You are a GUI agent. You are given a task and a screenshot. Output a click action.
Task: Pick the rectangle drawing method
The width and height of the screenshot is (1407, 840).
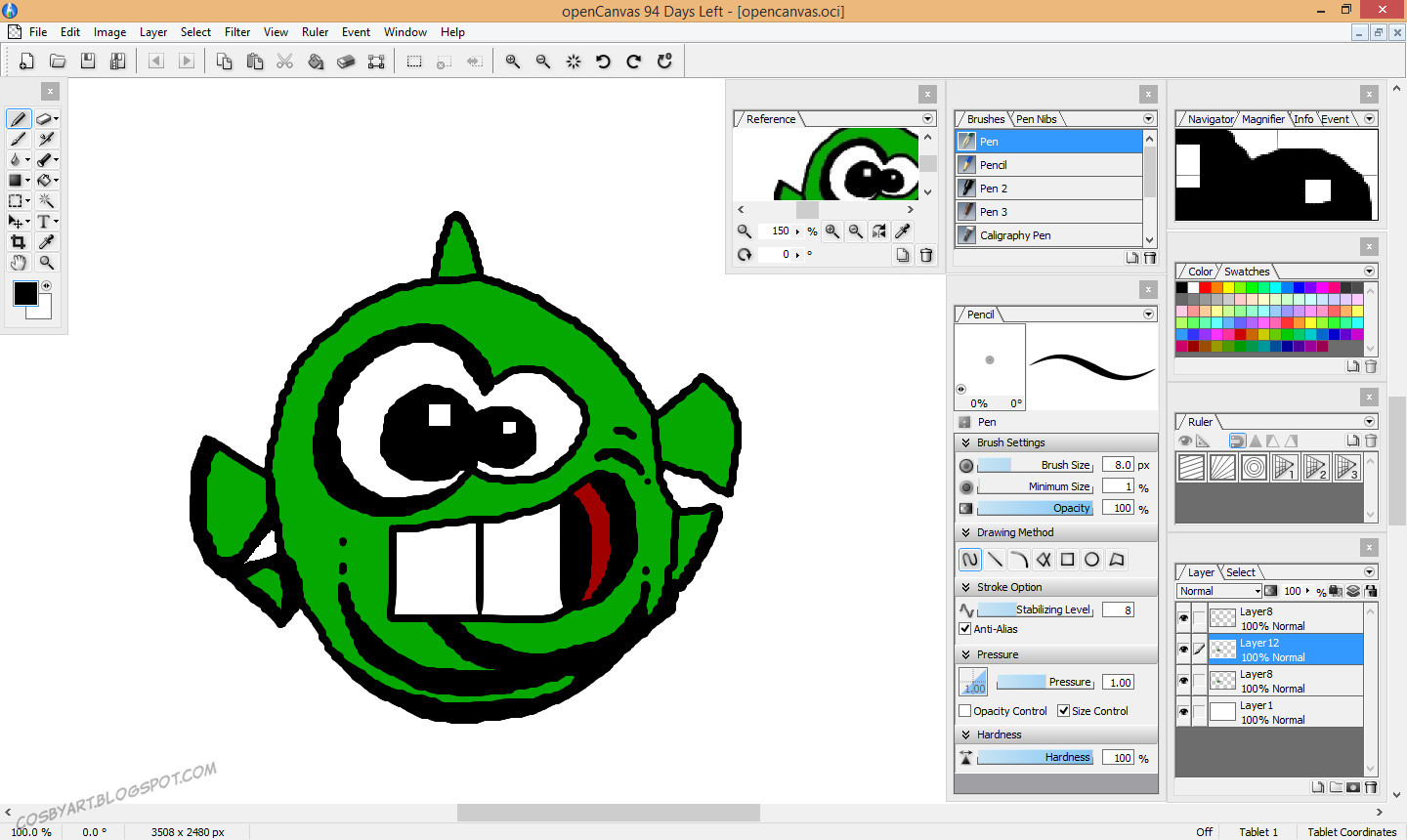(x=1067, y=560)
